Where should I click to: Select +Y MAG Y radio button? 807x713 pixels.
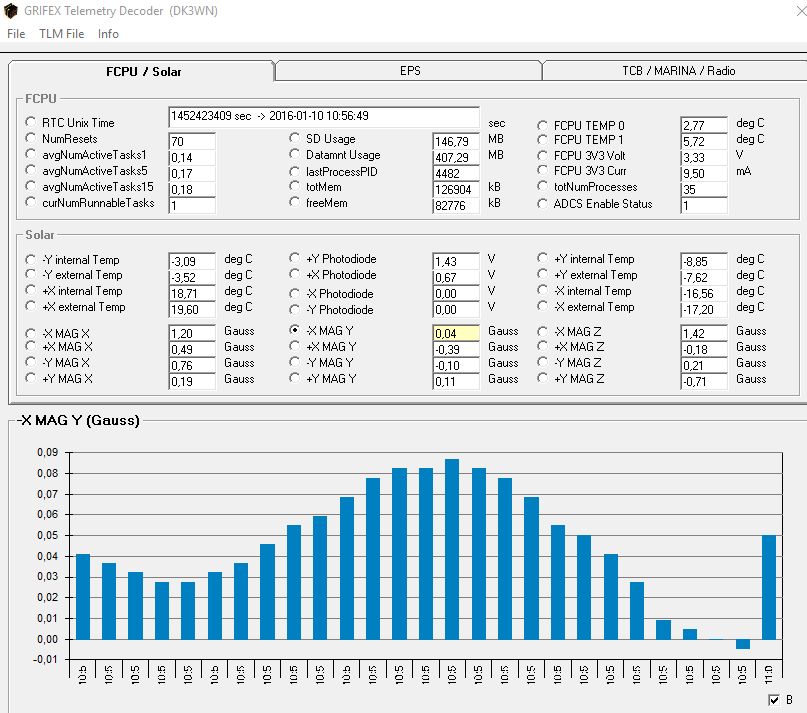point(294,378)
